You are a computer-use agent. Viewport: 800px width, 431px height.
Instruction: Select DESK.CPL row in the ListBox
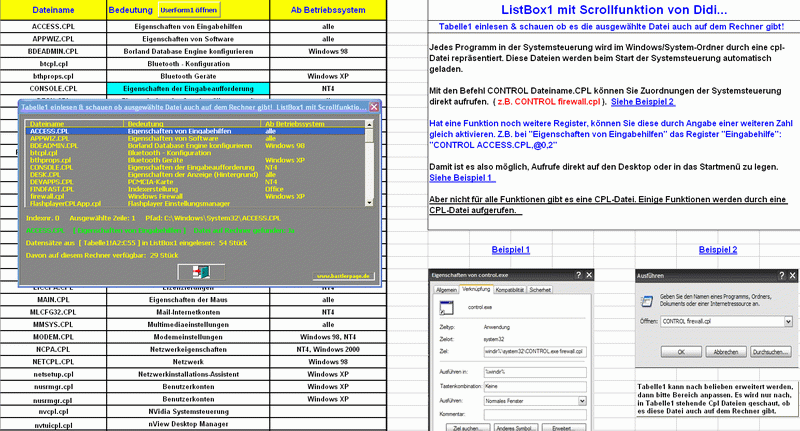click(195, 174)
